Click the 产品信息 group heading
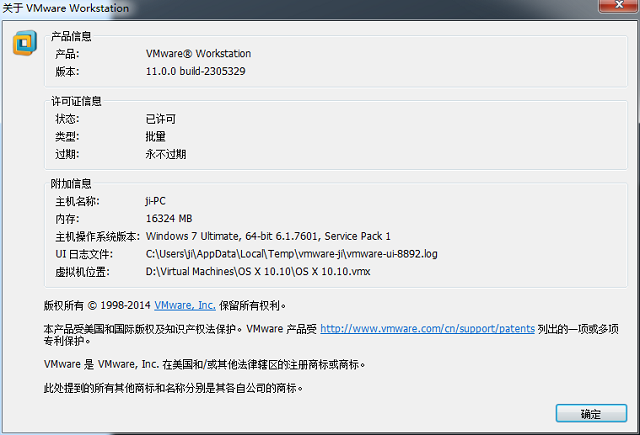640x435 pixels. point(71,36)
